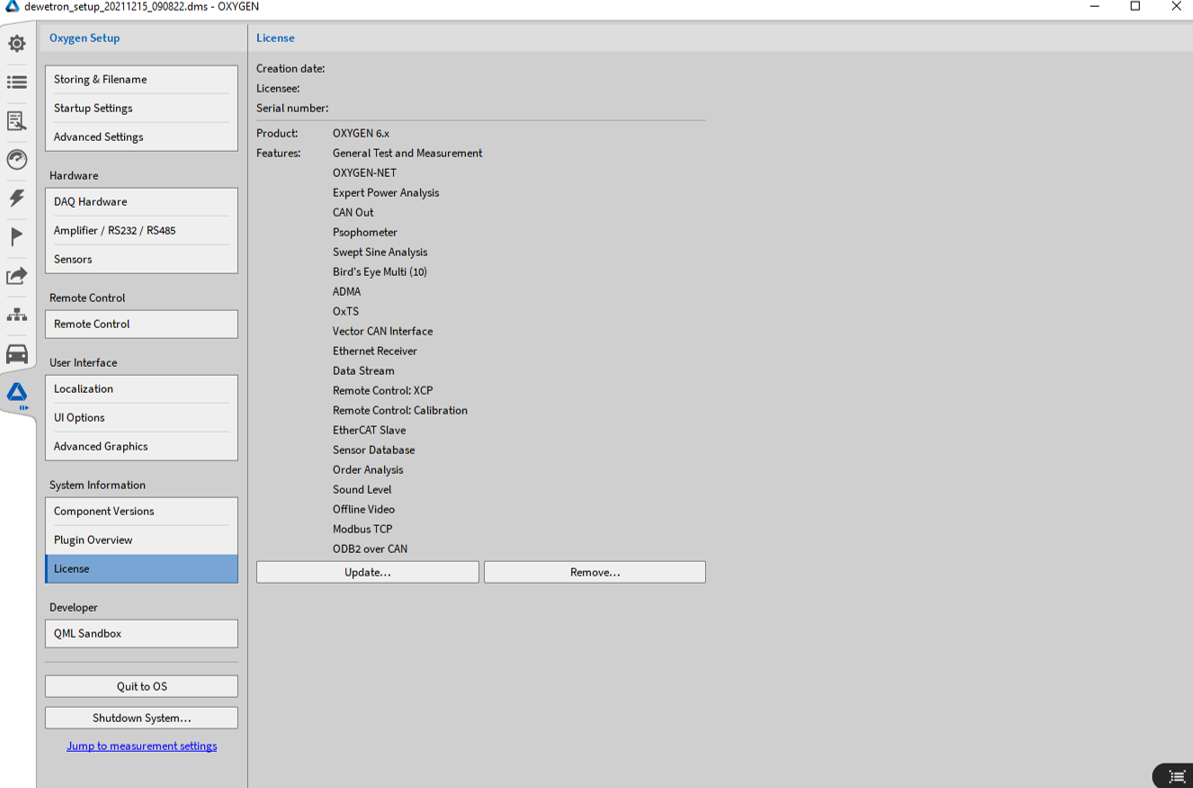1193x788 pixels.
Task: Open the Plugin Overview section
Action: coord(141,540)
